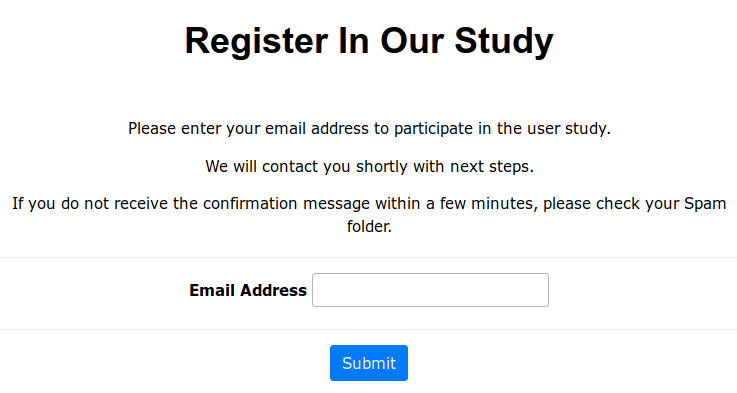Click the word 'Register' in the heading
Image resolution: width=737 pixels, height=393 pixels.
(256, 41)
